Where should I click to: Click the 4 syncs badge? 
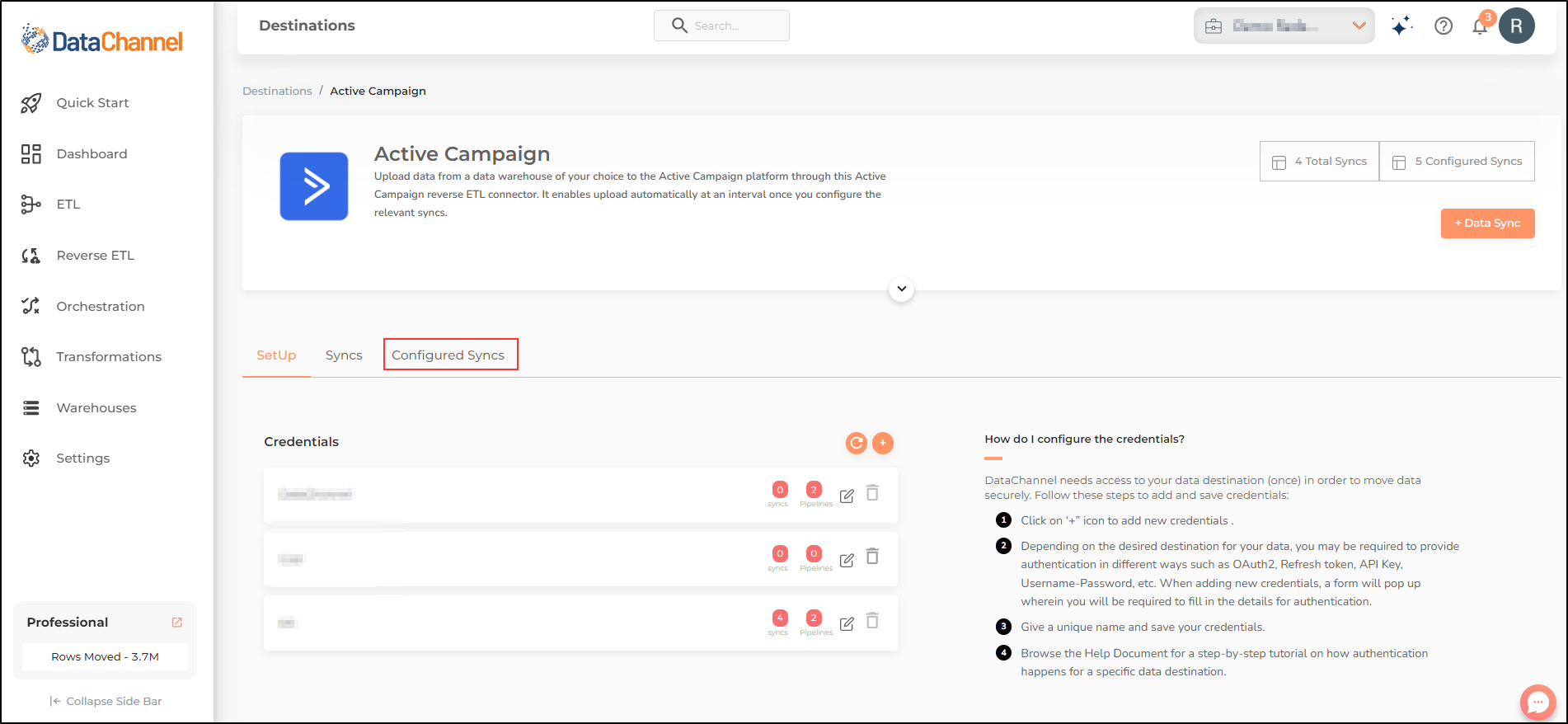780,618
